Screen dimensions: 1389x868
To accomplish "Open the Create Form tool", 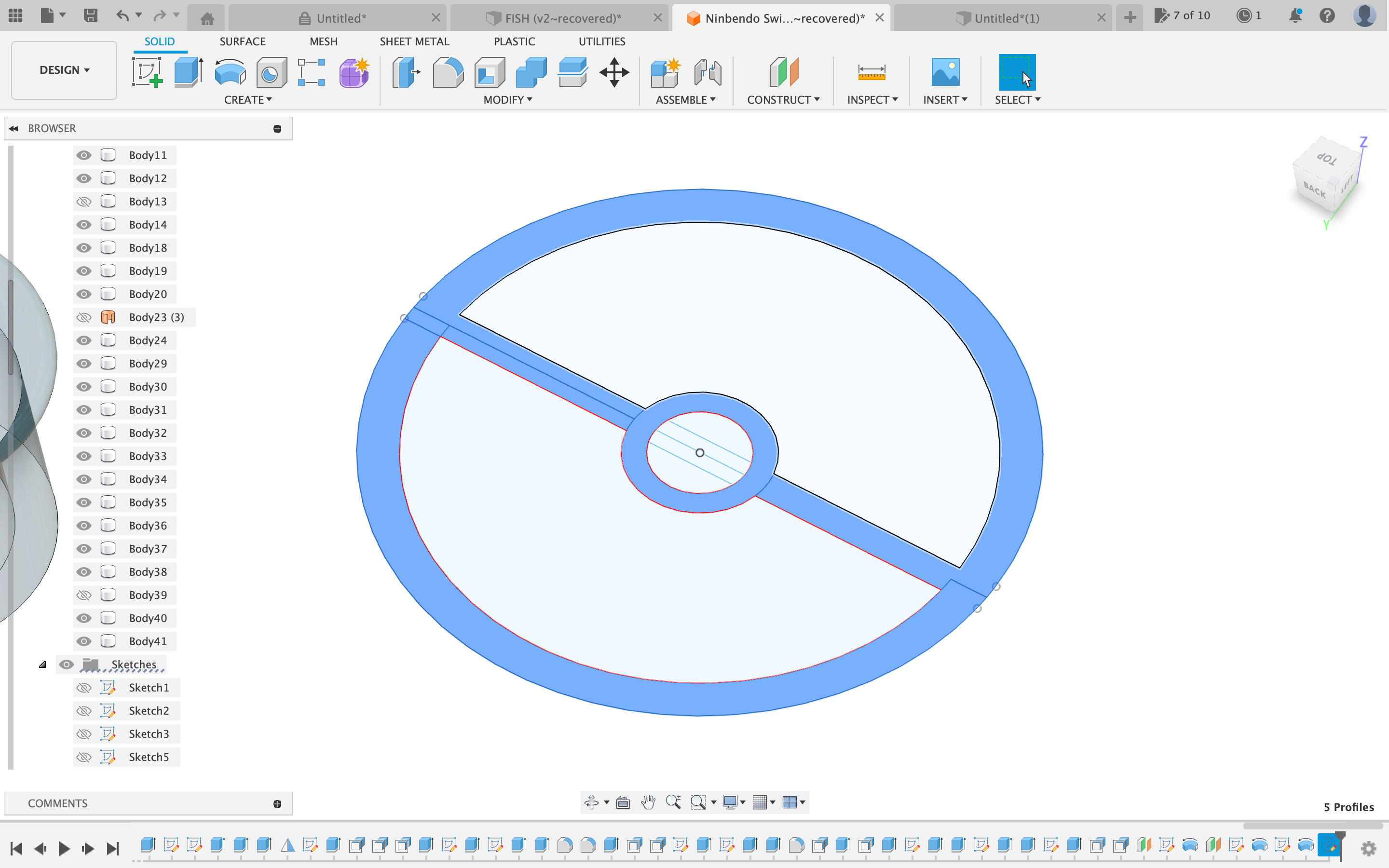I will 354,72.
